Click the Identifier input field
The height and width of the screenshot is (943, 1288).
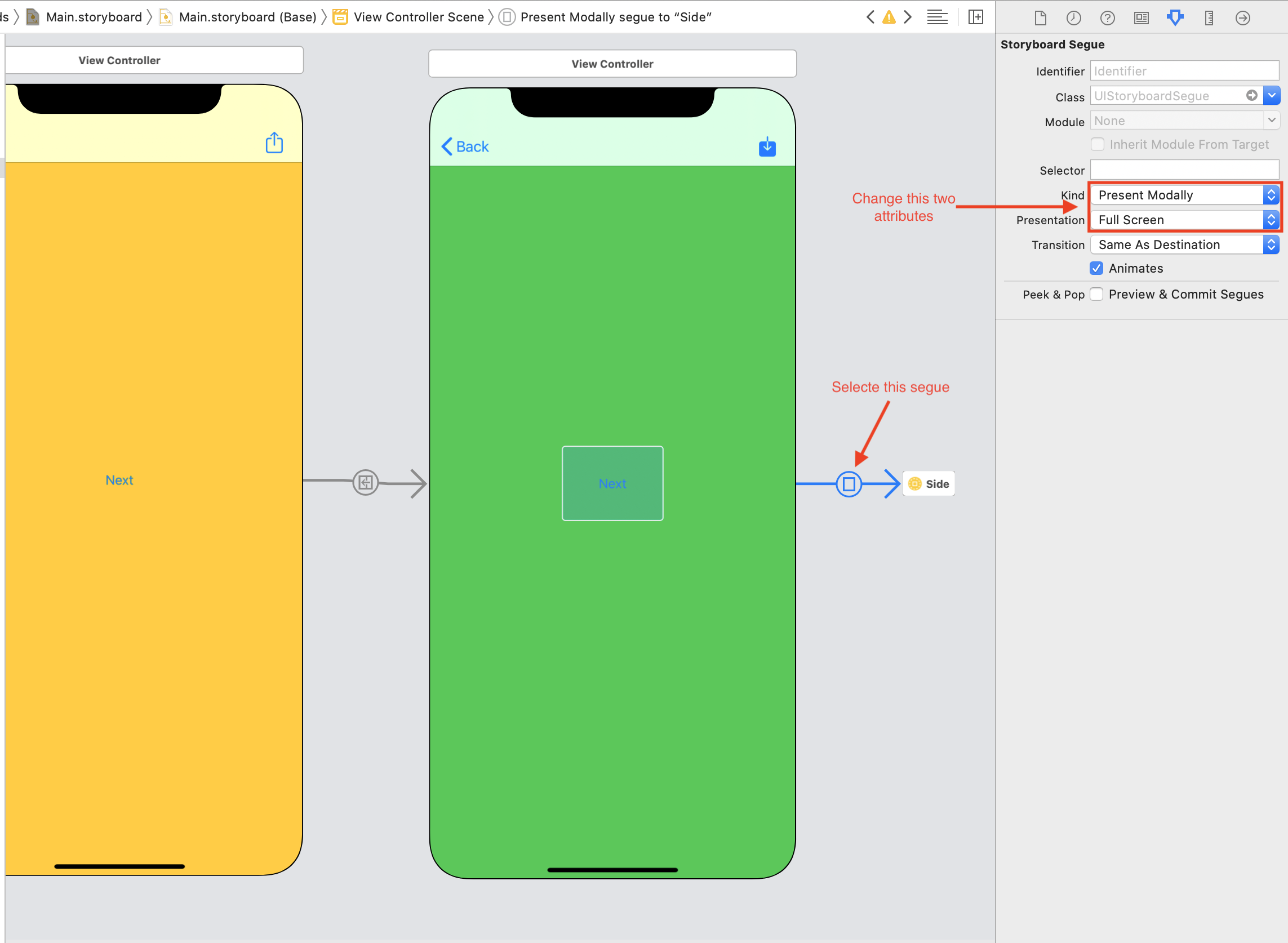(x=1186, y=70)
